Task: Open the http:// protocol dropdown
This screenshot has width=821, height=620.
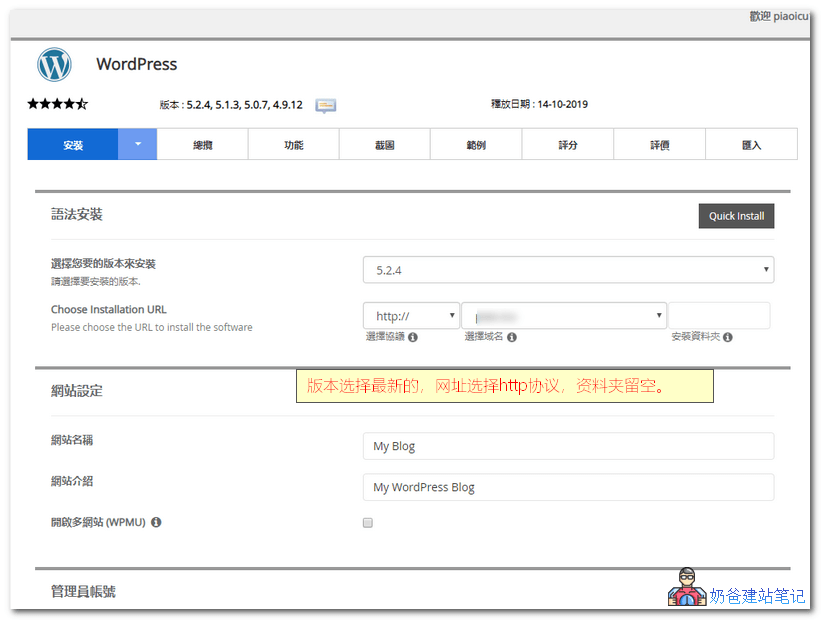Action: (x=411, y=315)
